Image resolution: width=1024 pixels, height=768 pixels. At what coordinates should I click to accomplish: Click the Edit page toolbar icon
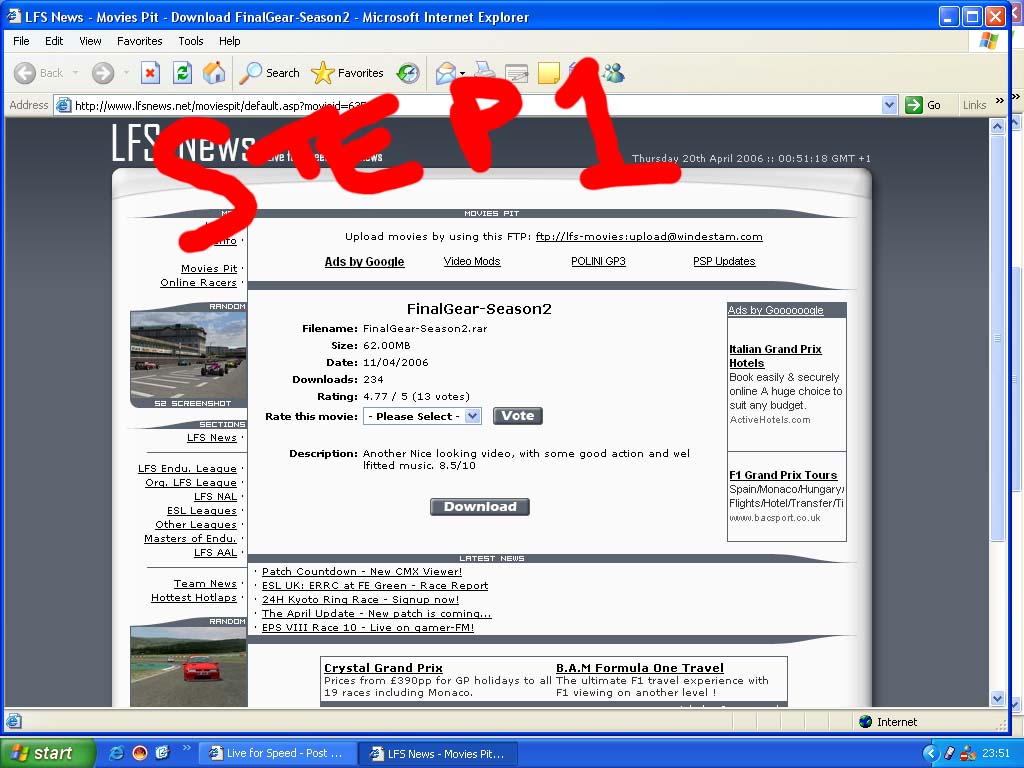[516, 73]
